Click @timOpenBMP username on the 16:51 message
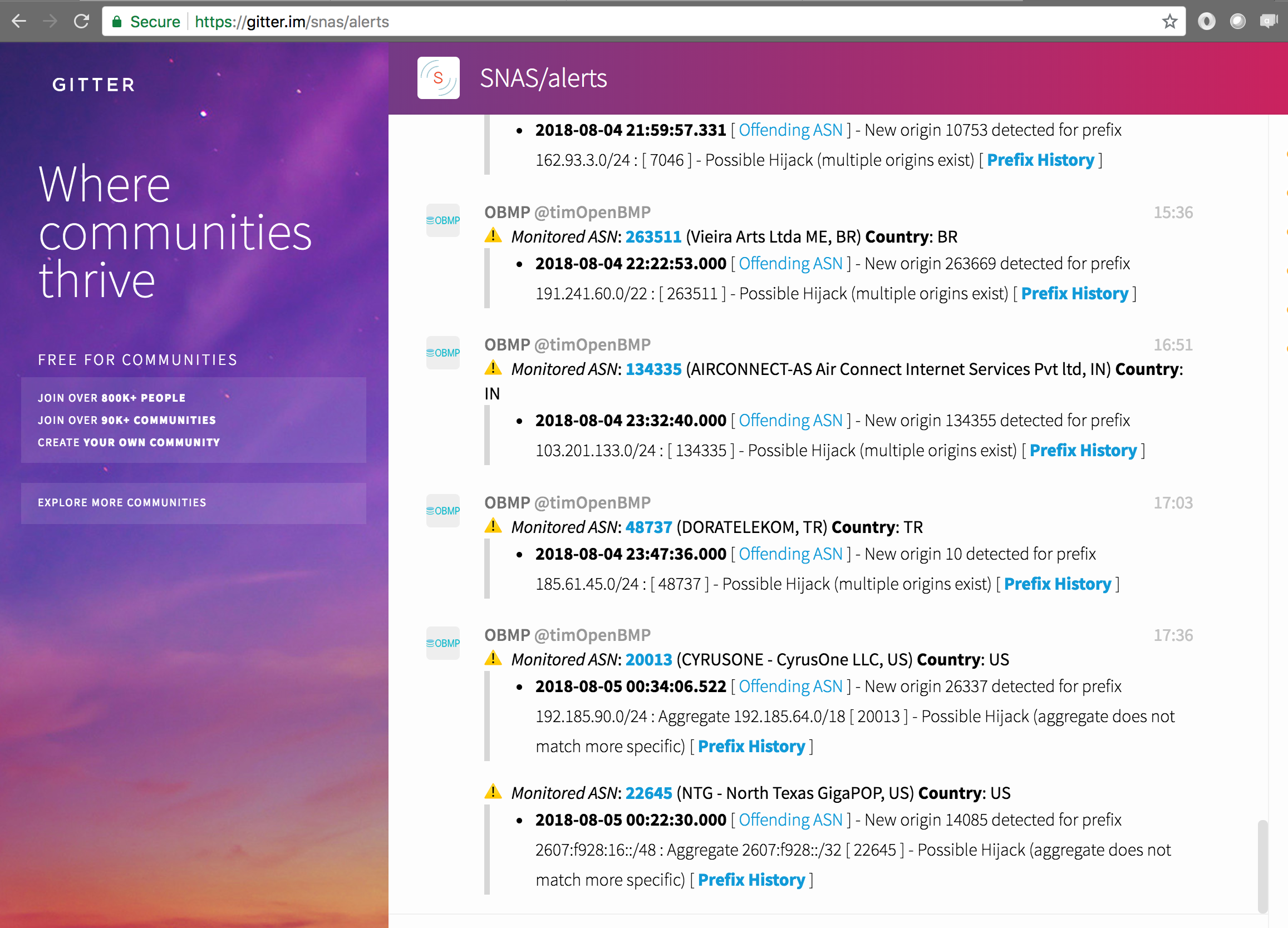 point(592,344)
